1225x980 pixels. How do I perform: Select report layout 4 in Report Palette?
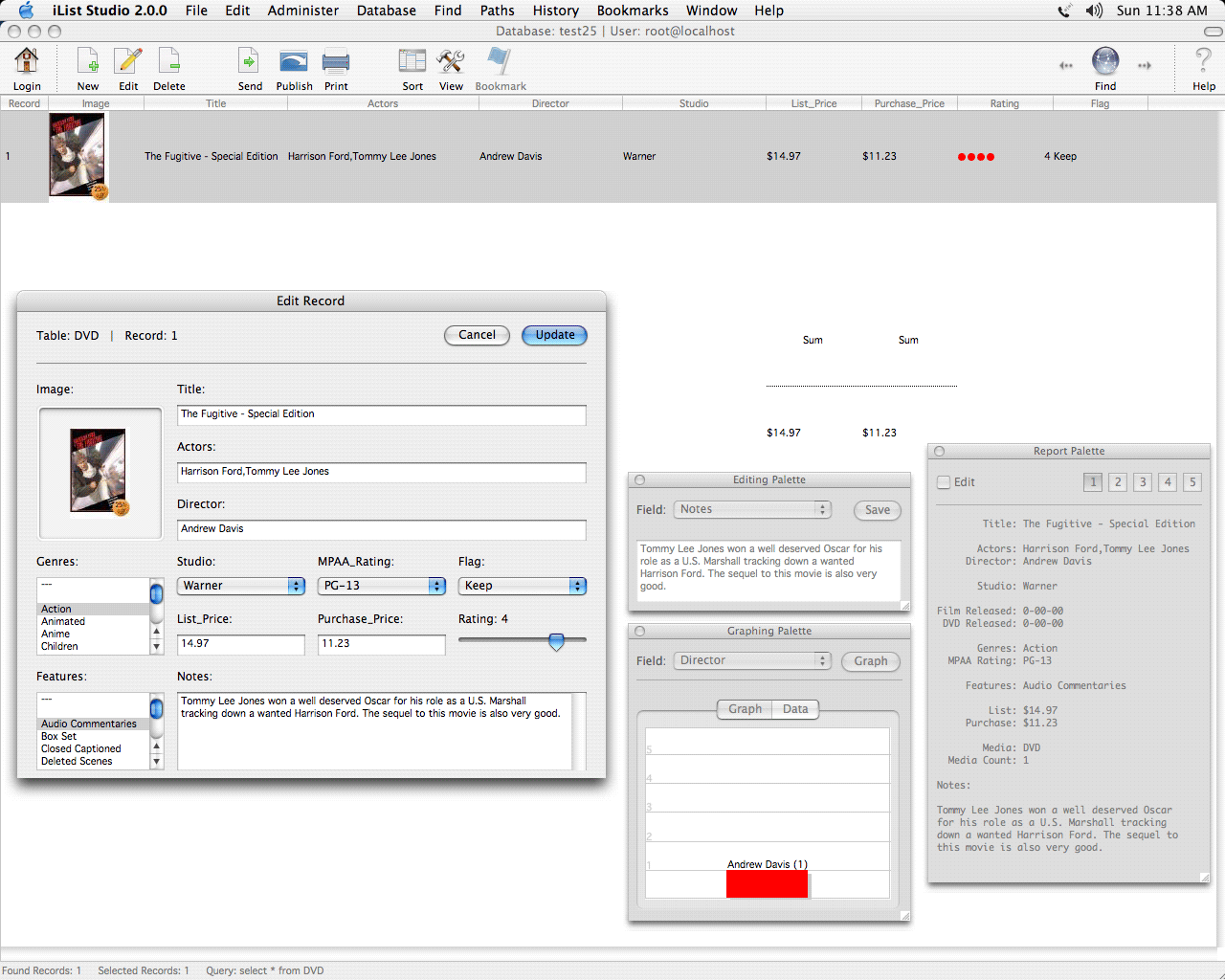(1168, 482)
